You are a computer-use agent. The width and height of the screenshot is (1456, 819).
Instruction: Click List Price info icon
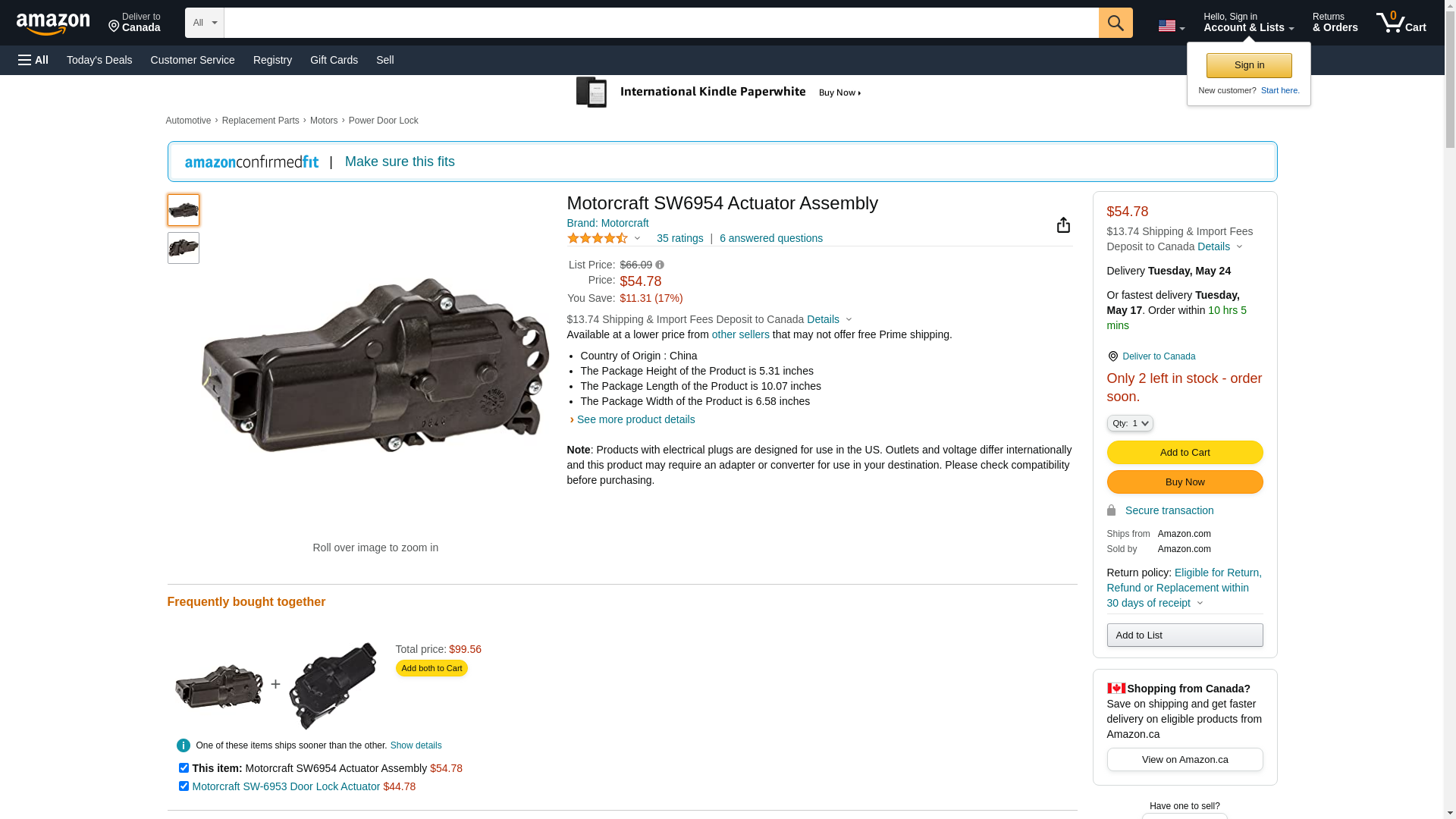660,265
